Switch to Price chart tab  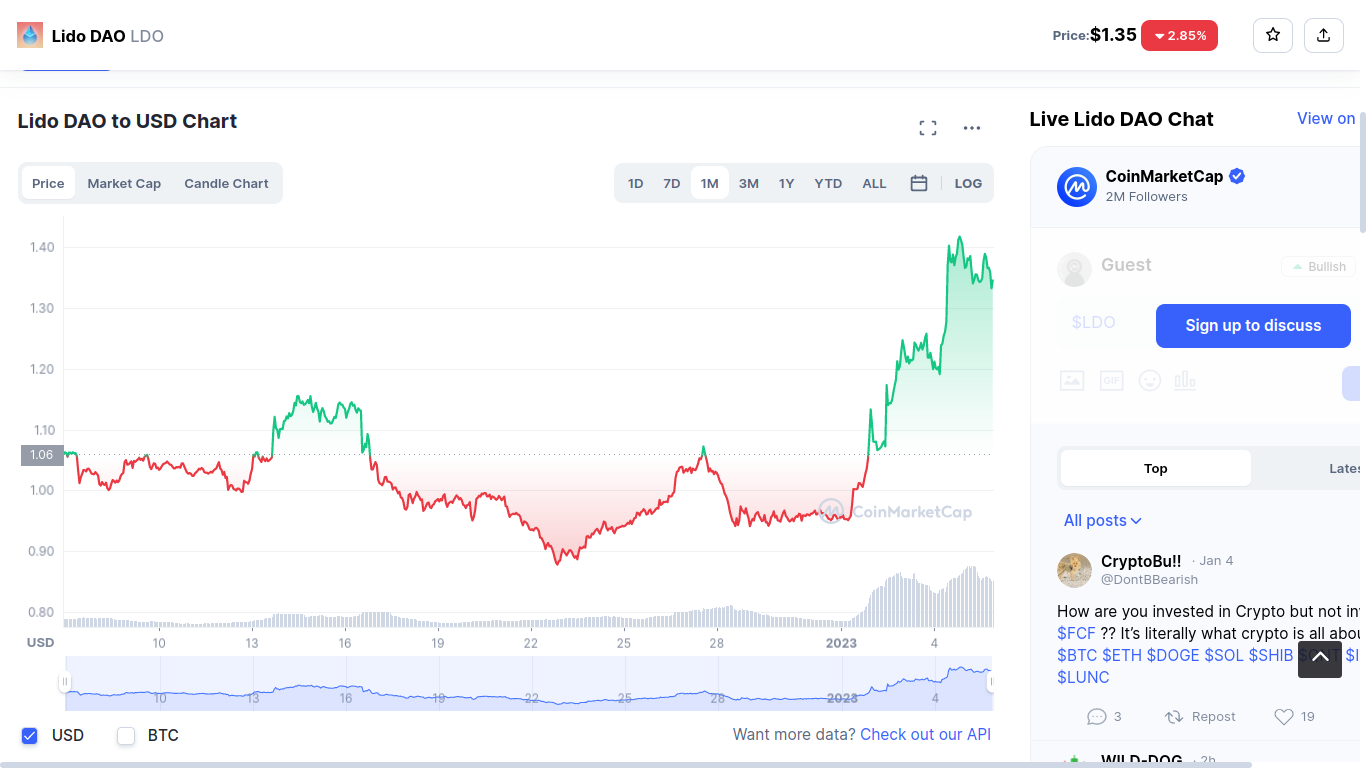pos(48,183)
